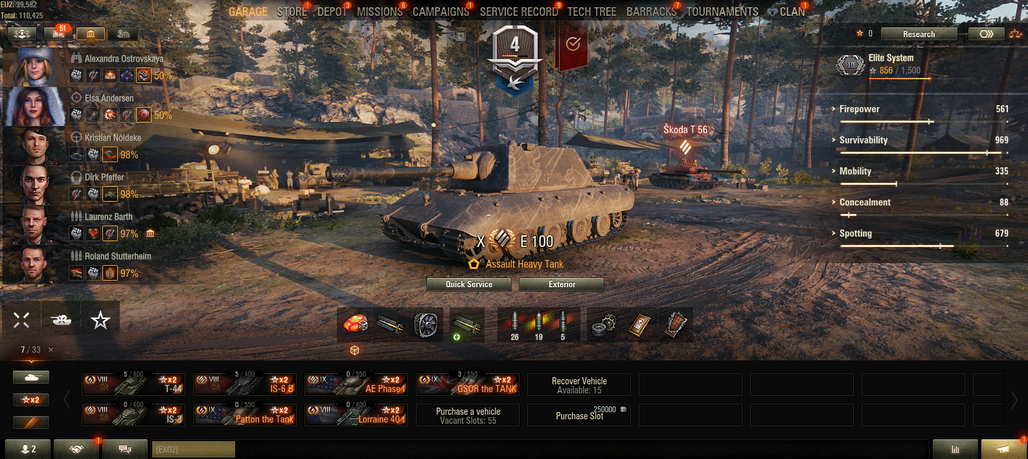The height and width of the screenshot is (459, 1028).
Task: Toggle the orange-stripe carousel filter
Action: point(31,422)
